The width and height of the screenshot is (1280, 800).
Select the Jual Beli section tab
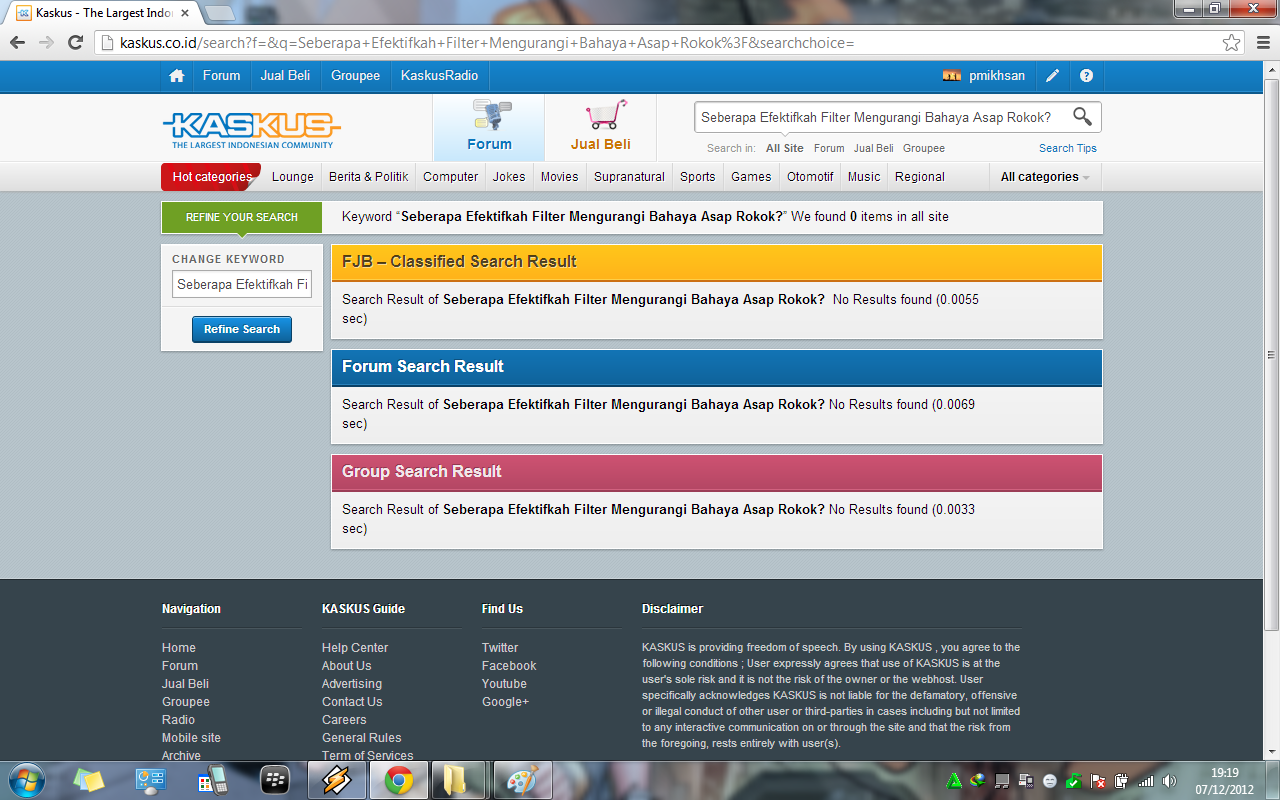(600, 127)
